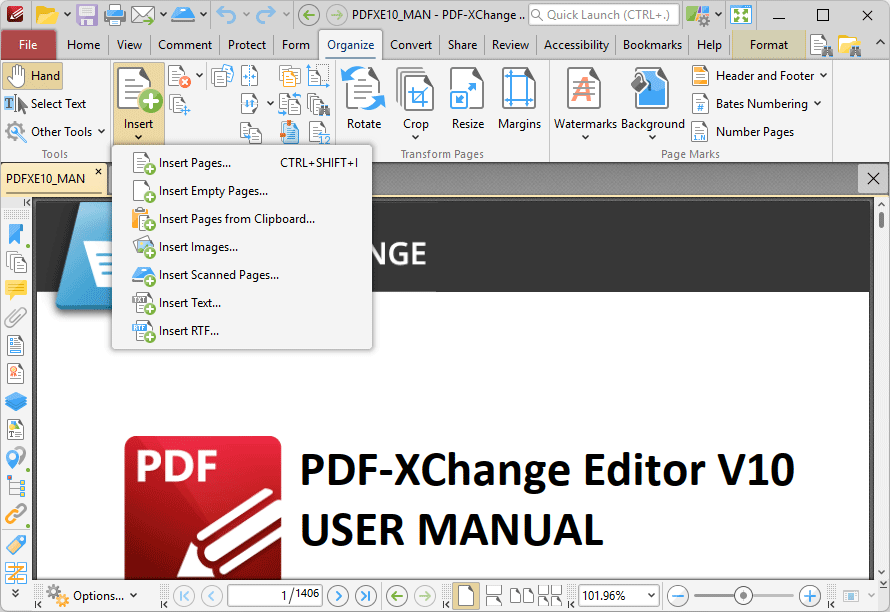Open the File tab
Screen dimensions: 890x612
point(28,45)
